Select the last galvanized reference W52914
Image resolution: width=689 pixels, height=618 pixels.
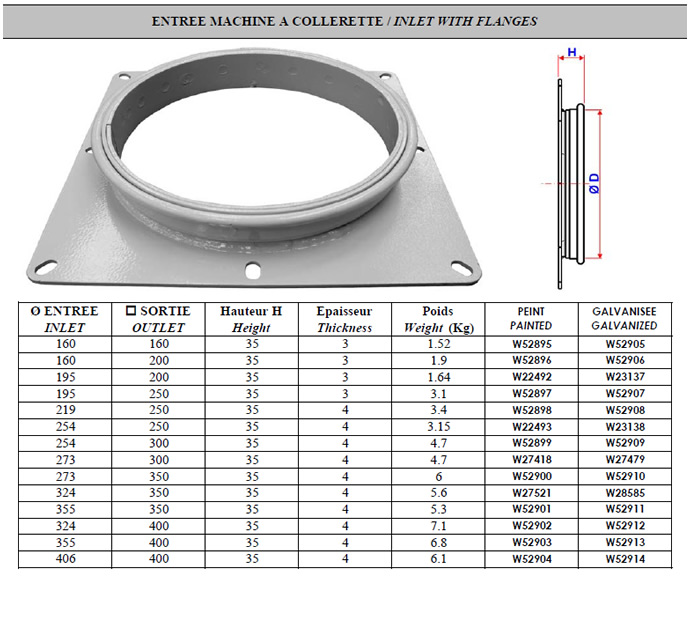click(x=624, y=558)
